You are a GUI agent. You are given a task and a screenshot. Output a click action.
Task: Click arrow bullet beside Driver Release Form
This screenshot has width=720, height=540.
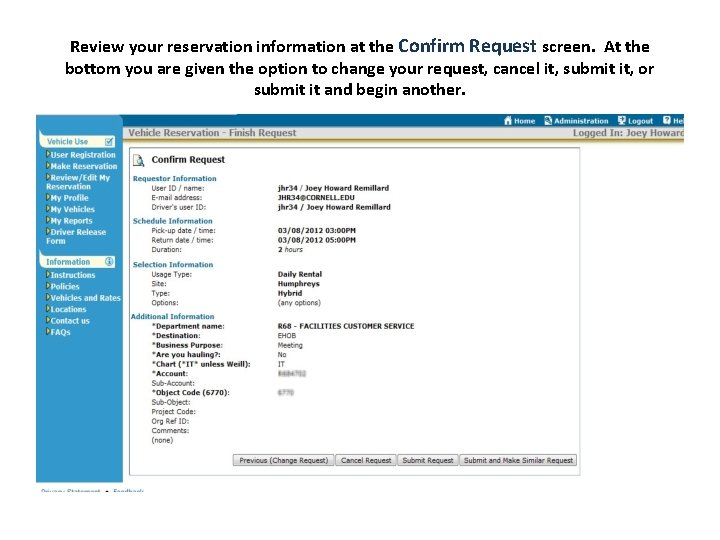48,231
